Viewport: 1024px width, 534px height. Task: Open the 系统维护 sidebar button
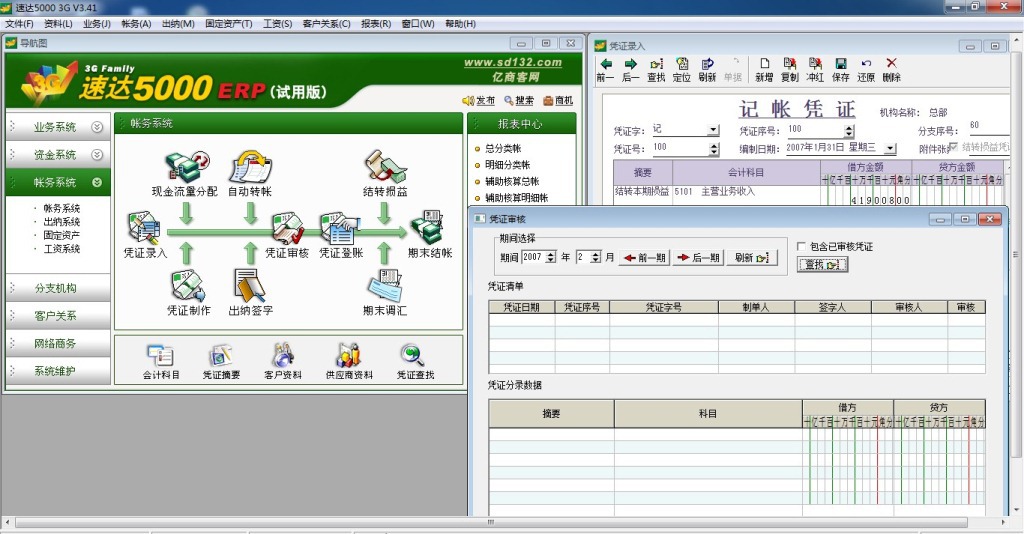(58, 371)
